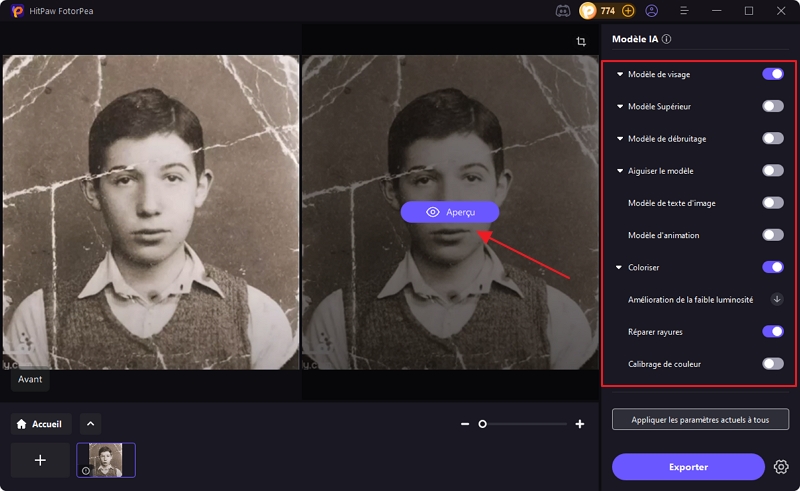The width and height of the screenshot is (800, 491).
Task: Click the Calibrage de couleur label
Action: [664, 364]
